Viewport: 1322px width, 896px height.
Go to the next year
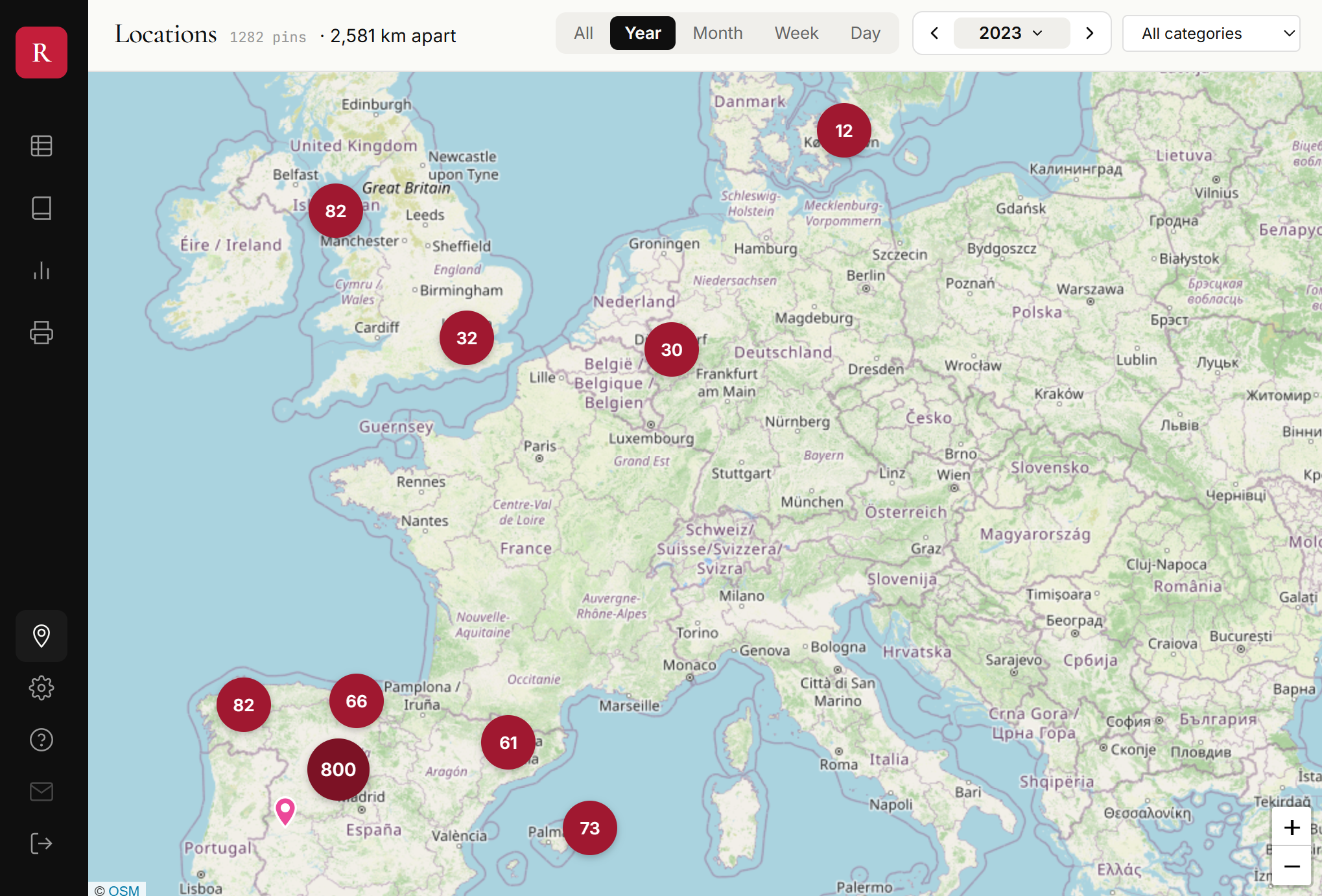[x=1089, y=33]
